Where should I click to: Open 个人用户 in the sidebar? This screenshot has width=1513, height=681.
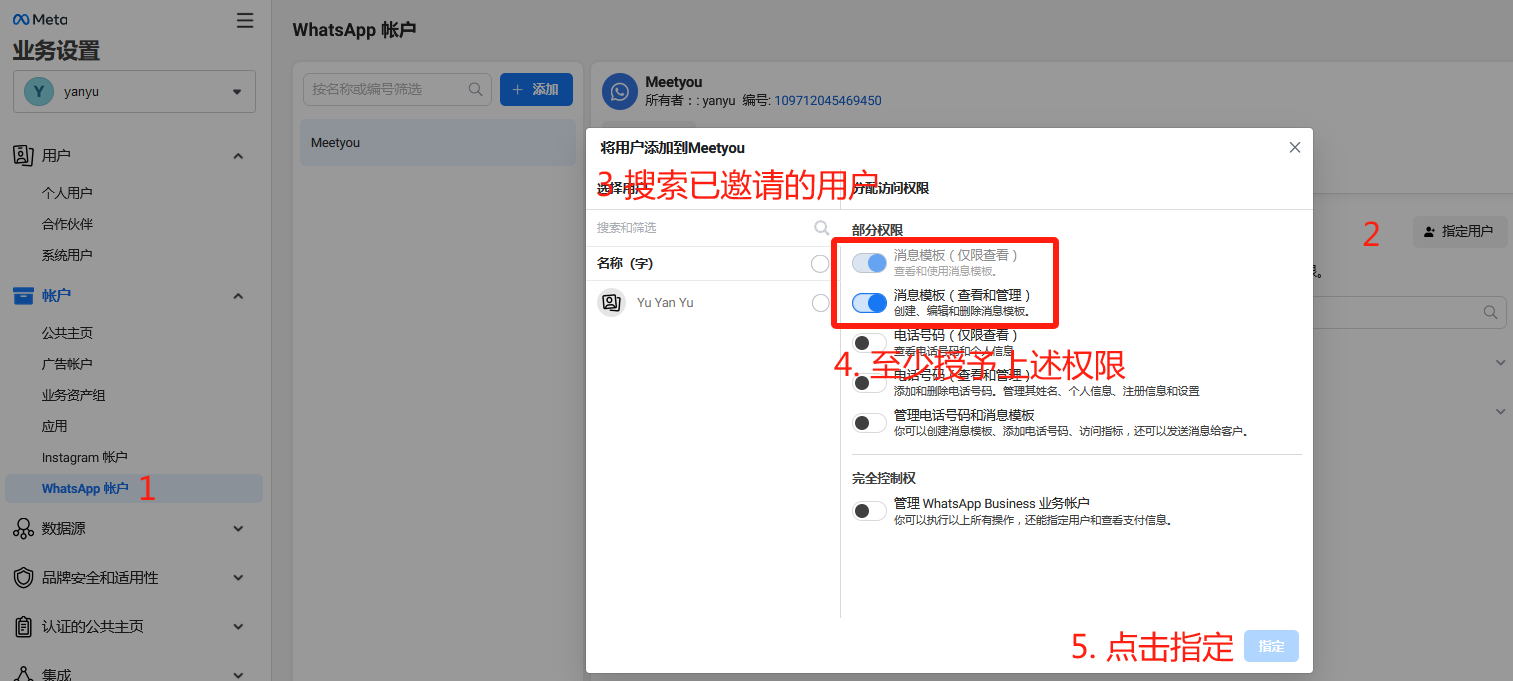tap(67, 193)
